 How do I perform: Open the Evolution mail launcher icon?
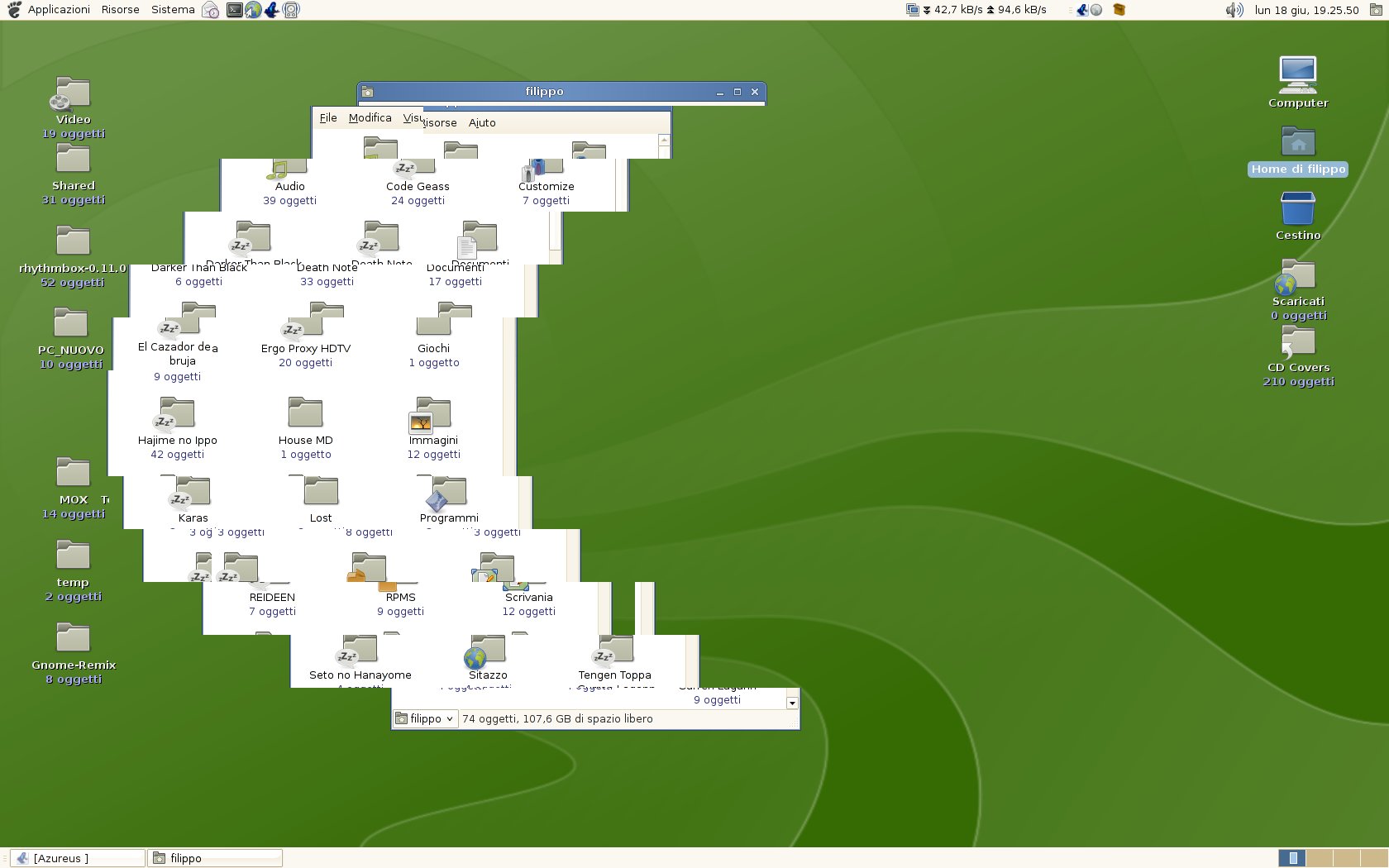(x=211, y=10)
